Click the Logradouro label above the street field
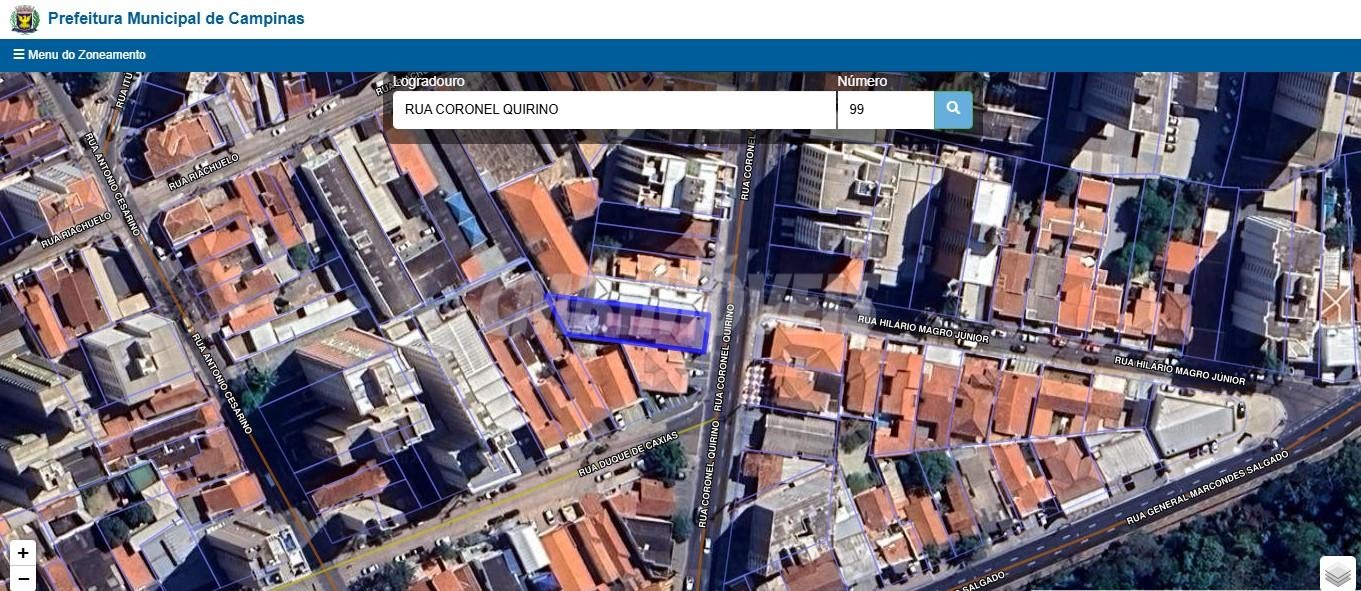The image size is (1361, 591). coord(428,81)
